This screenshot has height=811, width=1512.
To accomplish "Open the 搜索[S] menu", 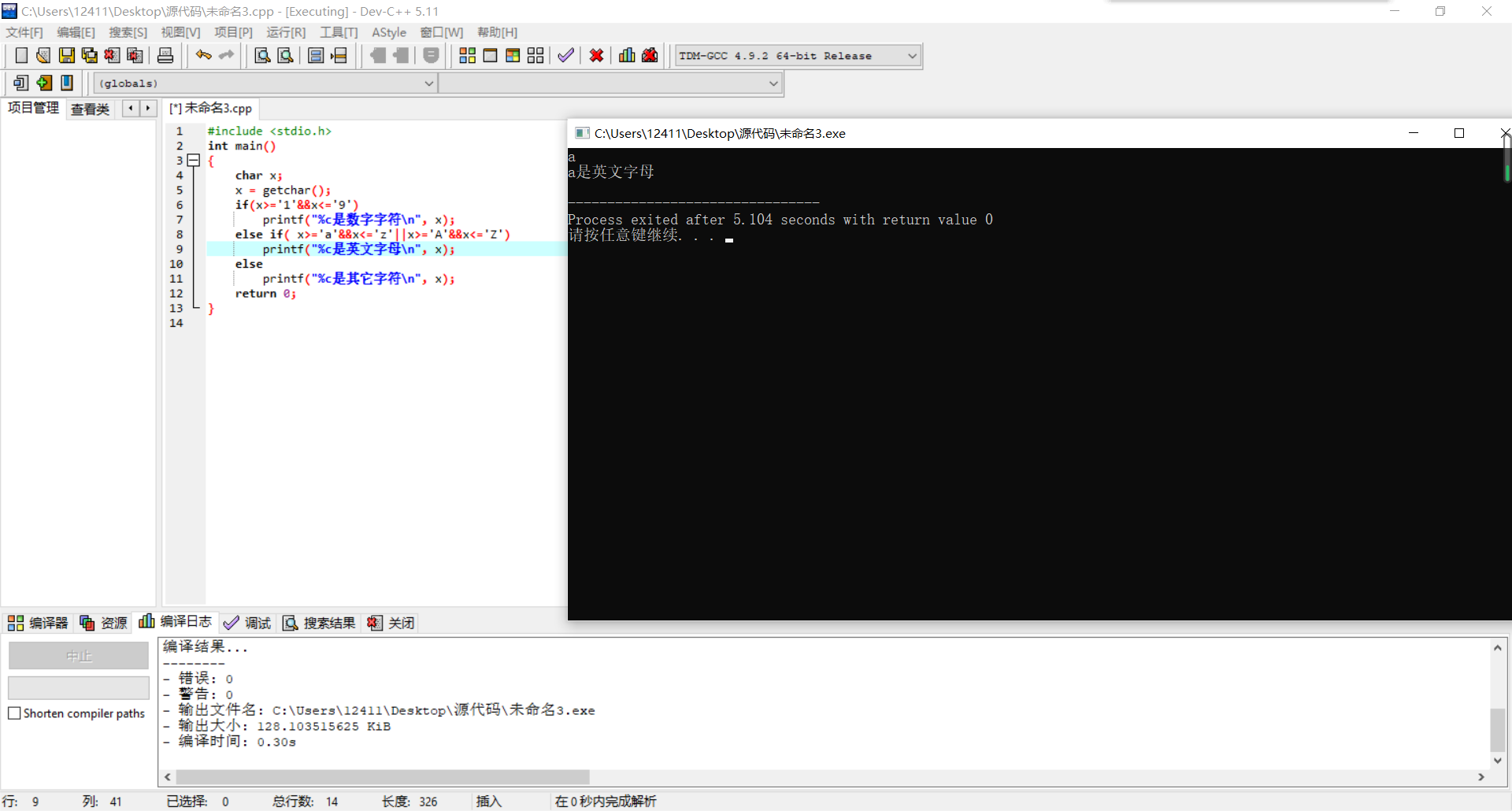I will click(x=128, y=32).
